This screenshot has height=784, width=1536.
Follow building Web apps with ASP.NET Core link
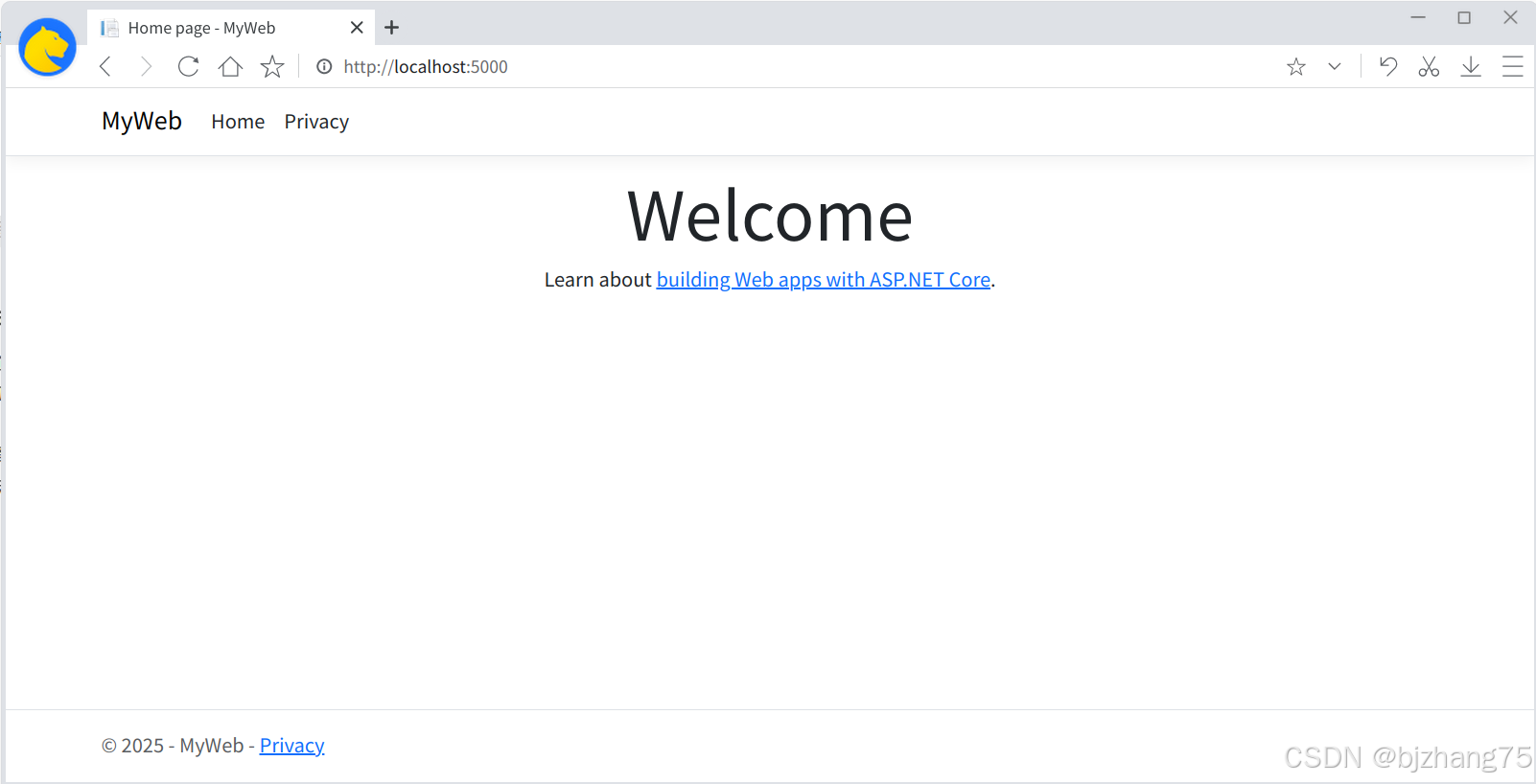click(x=824, y=280)
